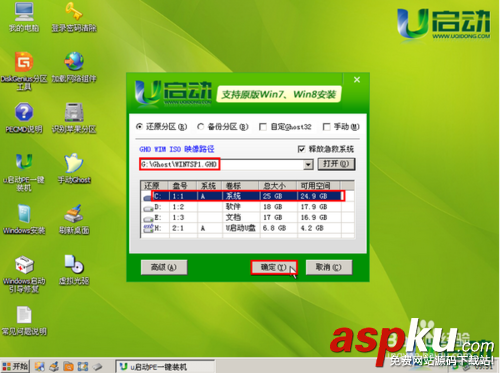The height and width of the screenshot is (373, 500).
Task: Click the 打开 browse button
Action: pyautogui.click(x=336, y=164)
